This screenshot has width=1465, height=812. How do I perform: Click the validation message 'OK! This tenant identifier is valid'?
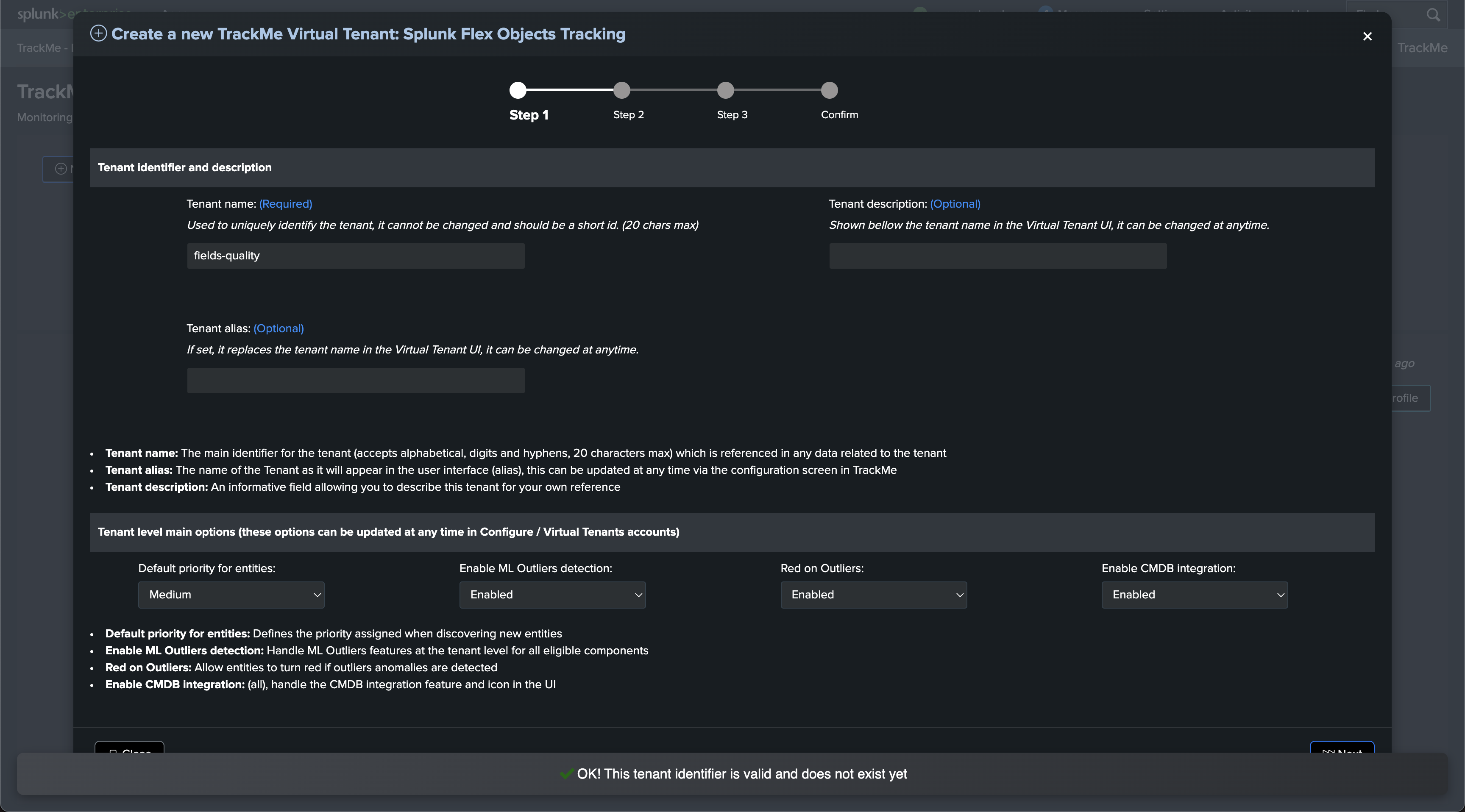pos(741,774)
